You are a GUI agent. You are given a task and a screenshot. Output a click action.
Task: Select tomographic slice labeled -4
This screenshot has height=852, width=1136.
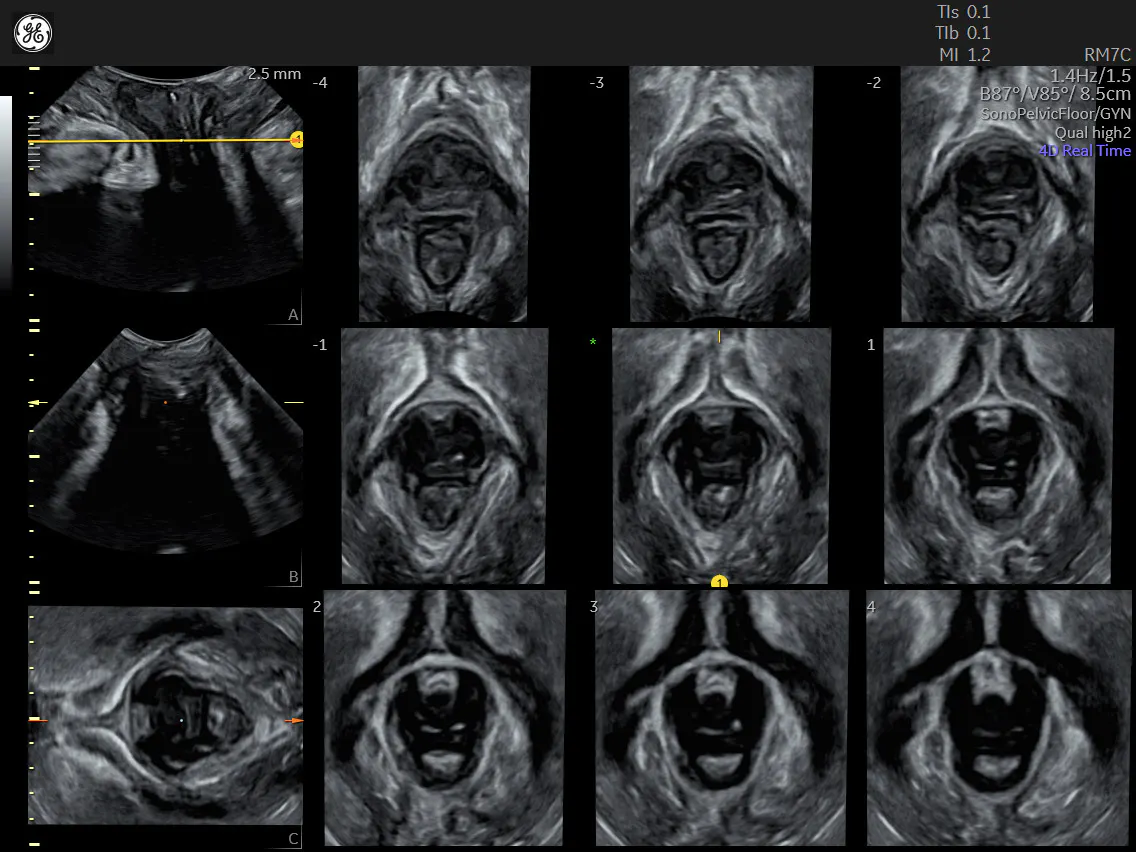pos(444,193)
